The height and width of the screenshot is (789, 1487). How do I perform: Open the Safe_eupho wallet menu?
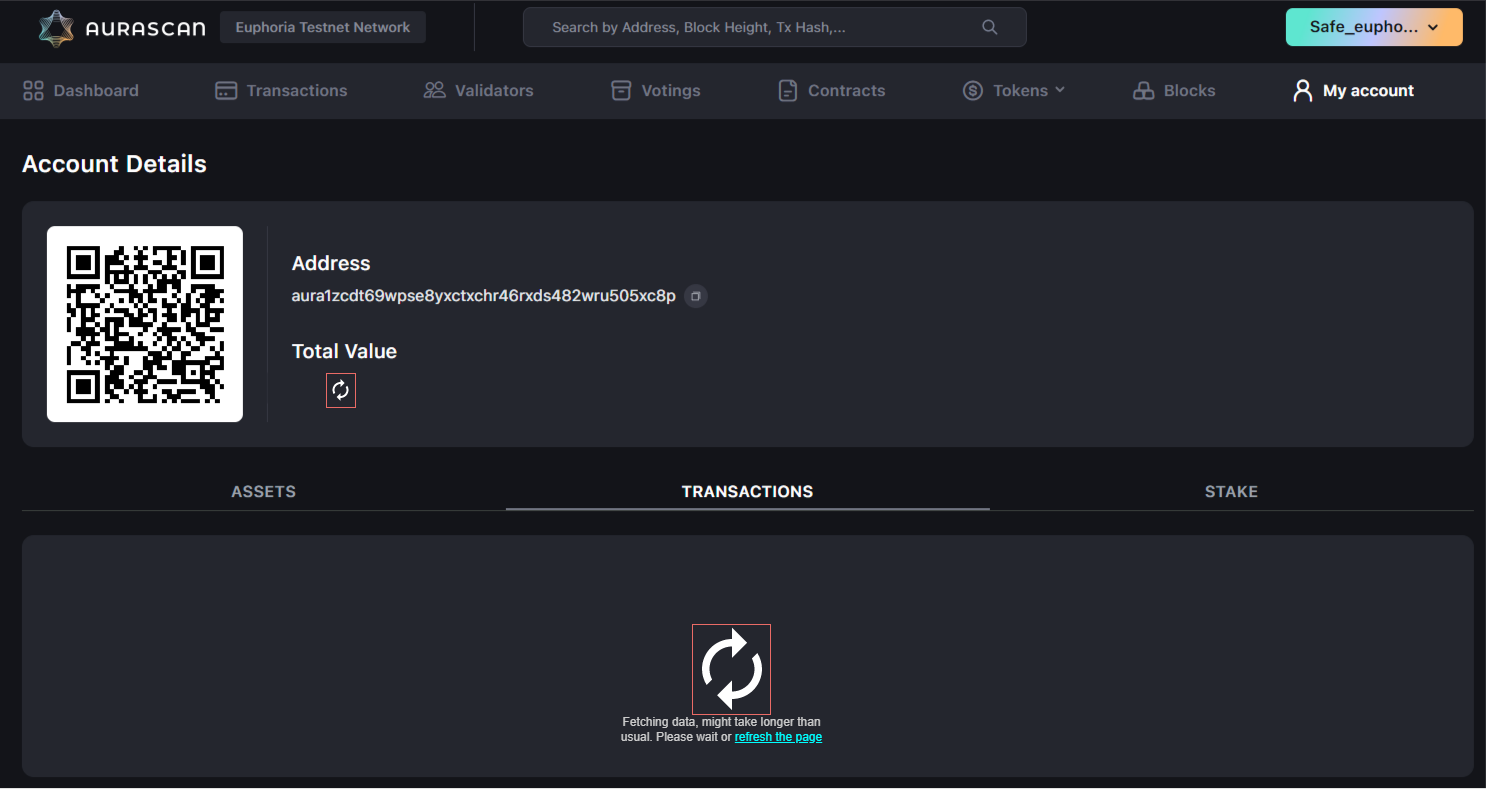point(1373,27)
